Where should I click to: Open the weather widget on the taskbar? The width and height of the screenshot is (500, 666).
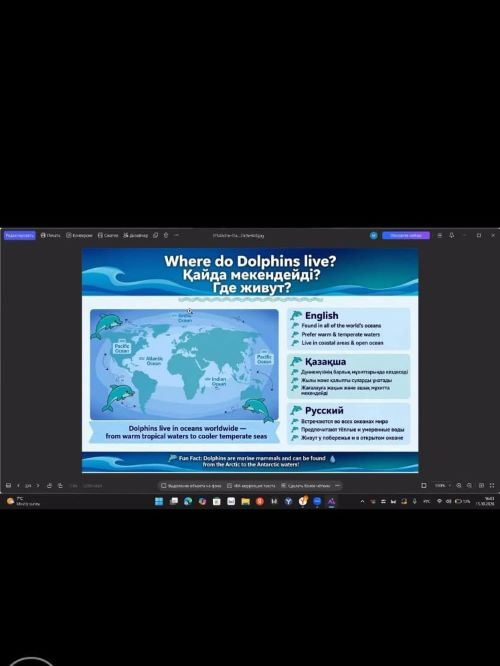pyautogui.click(x=23, y=502)
